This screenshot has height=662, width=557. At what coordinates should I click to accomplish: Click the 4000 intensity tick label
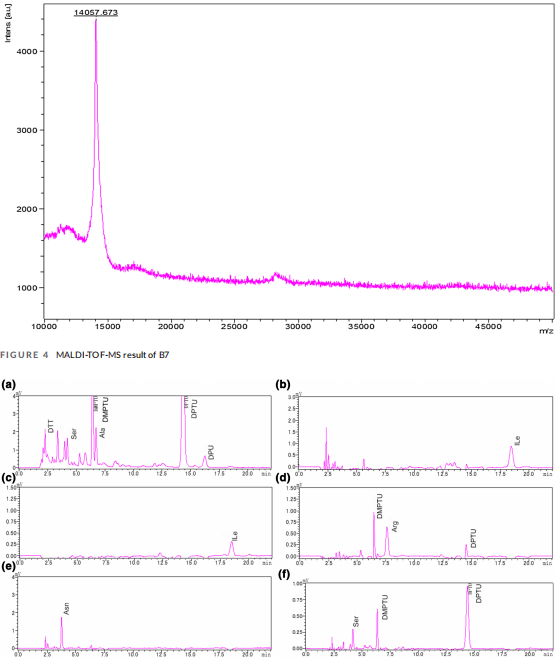click(x=27, y=52)
